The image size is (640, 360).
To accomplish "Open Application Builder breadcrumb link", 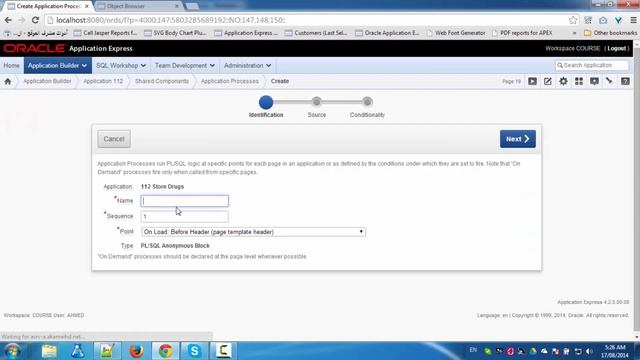I will point(47,81).
